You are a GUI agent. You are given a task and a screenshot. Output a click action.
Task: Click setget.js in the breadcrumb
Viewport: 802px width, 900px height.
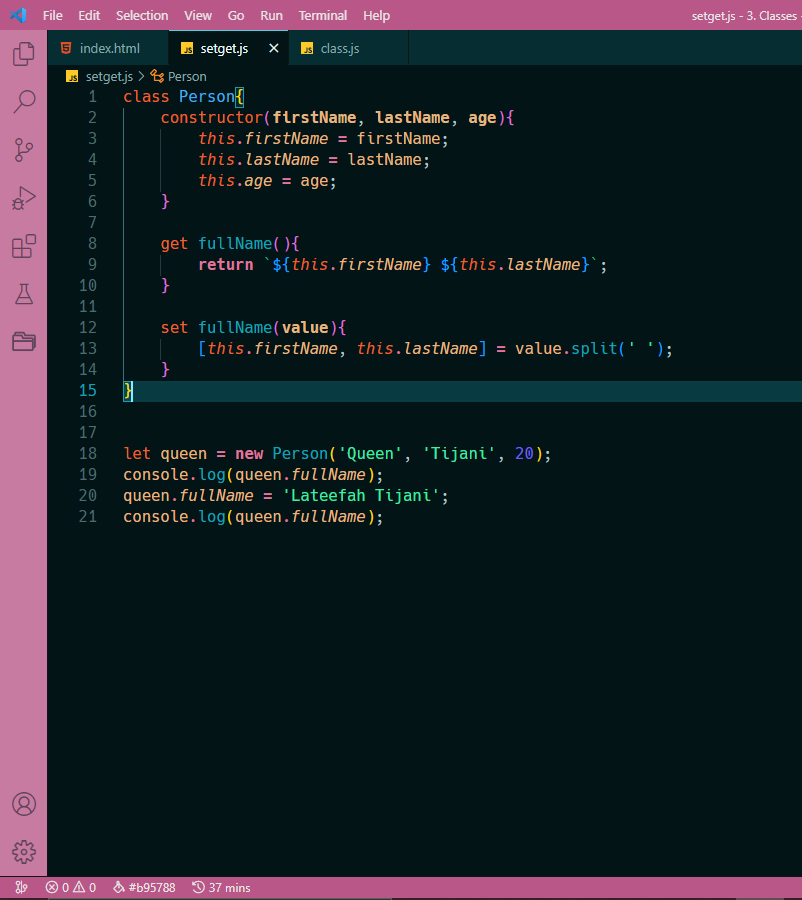[109, 76]
